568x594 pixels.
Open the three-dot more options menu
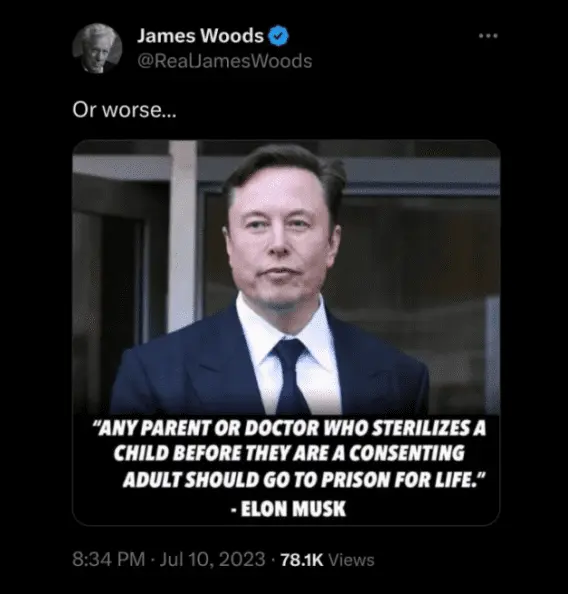tap(488, 36)
